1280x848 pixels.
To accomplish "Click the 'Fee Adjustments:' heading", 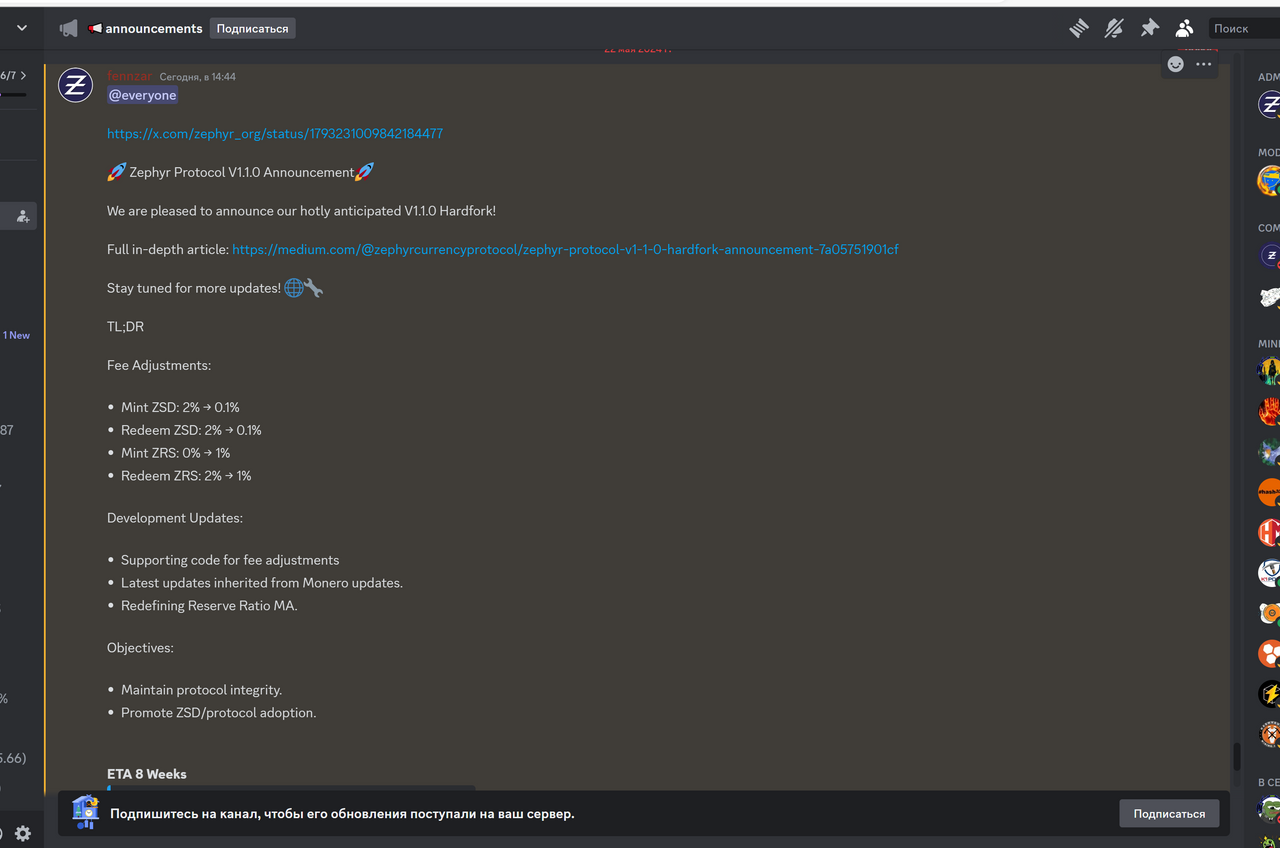I will pos(159,366).
